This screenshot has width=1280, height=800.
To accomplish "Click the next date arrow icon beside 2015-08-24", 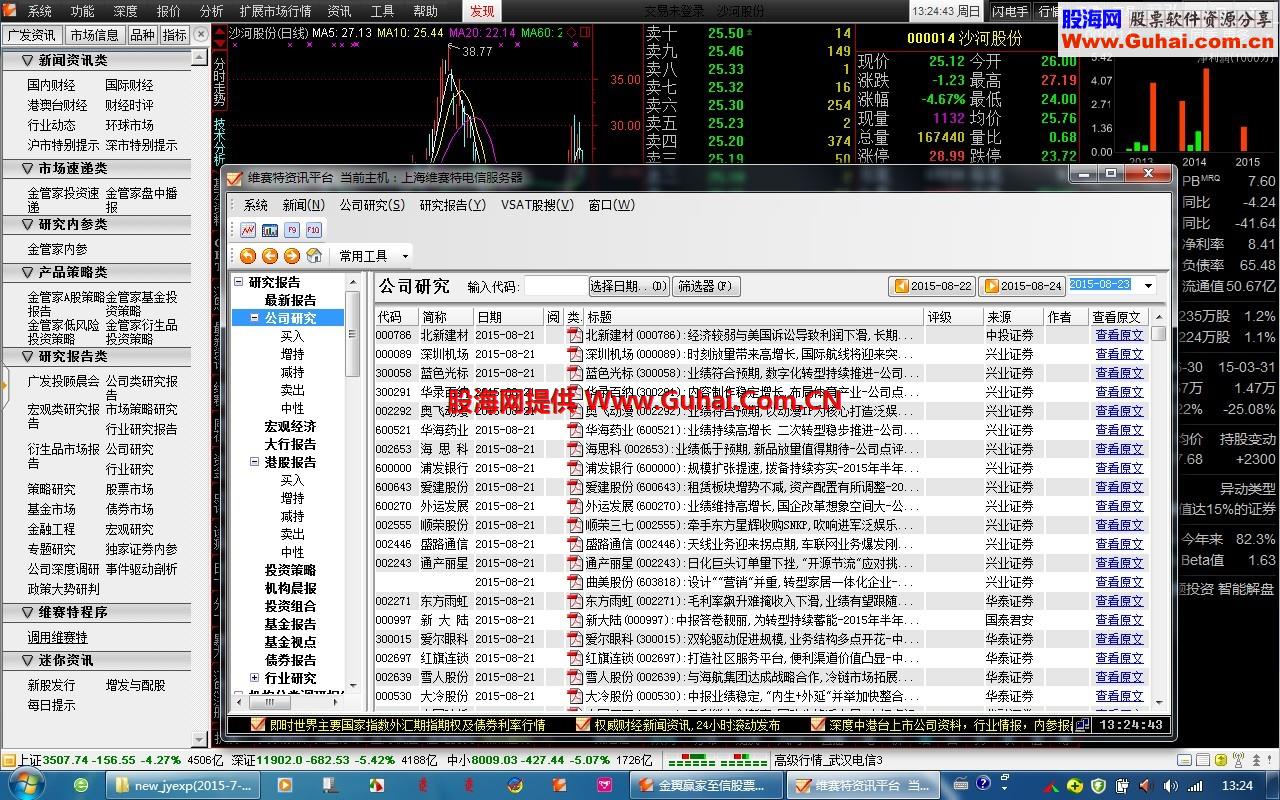I will tap(991, 286).
